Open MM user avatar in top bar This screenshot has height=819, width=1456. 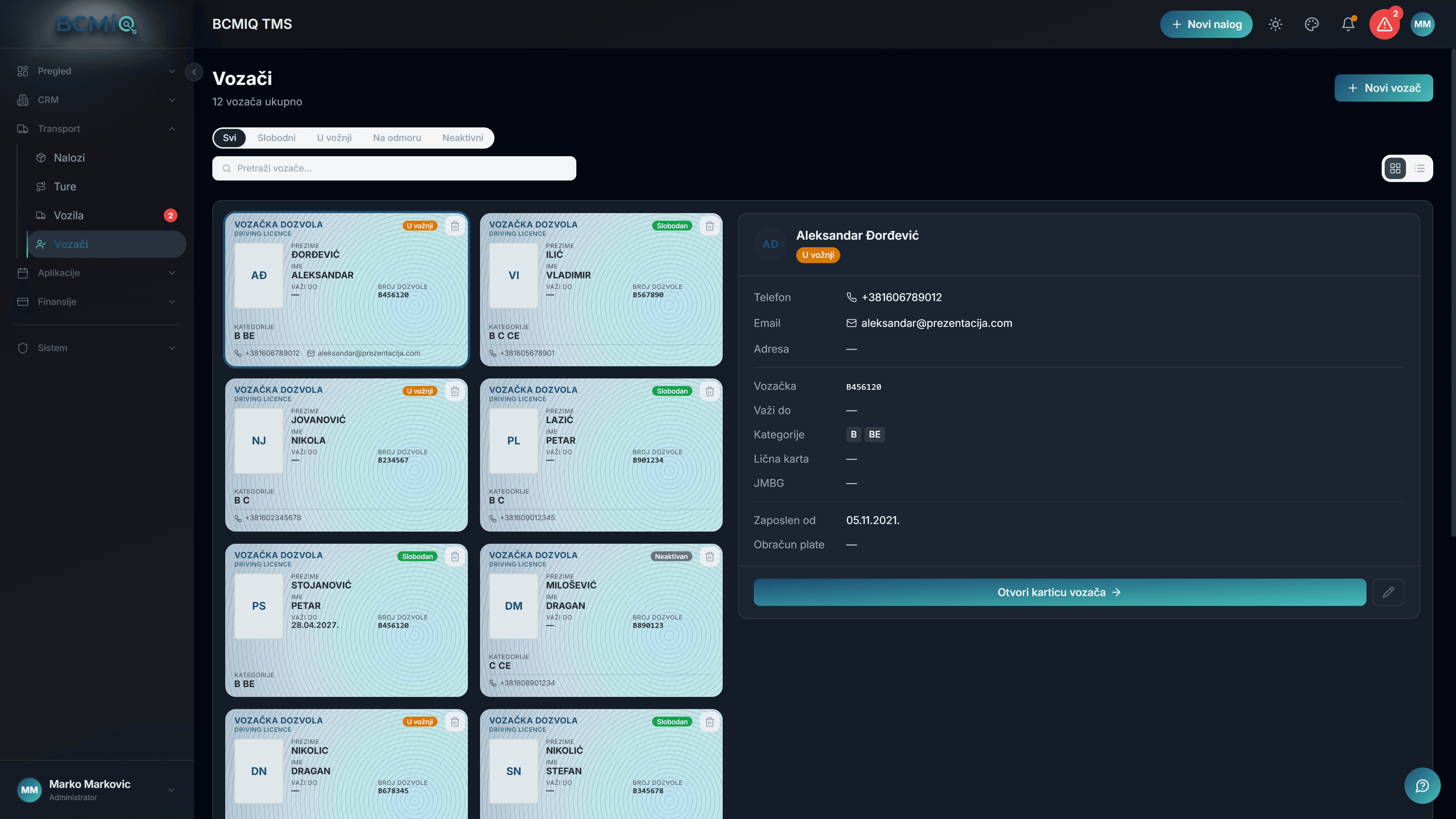click(x=1422, y=24)
